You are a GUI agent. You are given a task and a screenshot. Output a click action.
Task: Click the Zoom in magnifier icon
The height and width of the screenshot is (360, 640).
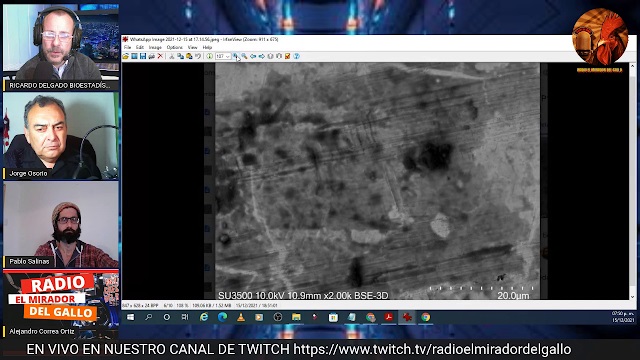coord(236,56)
